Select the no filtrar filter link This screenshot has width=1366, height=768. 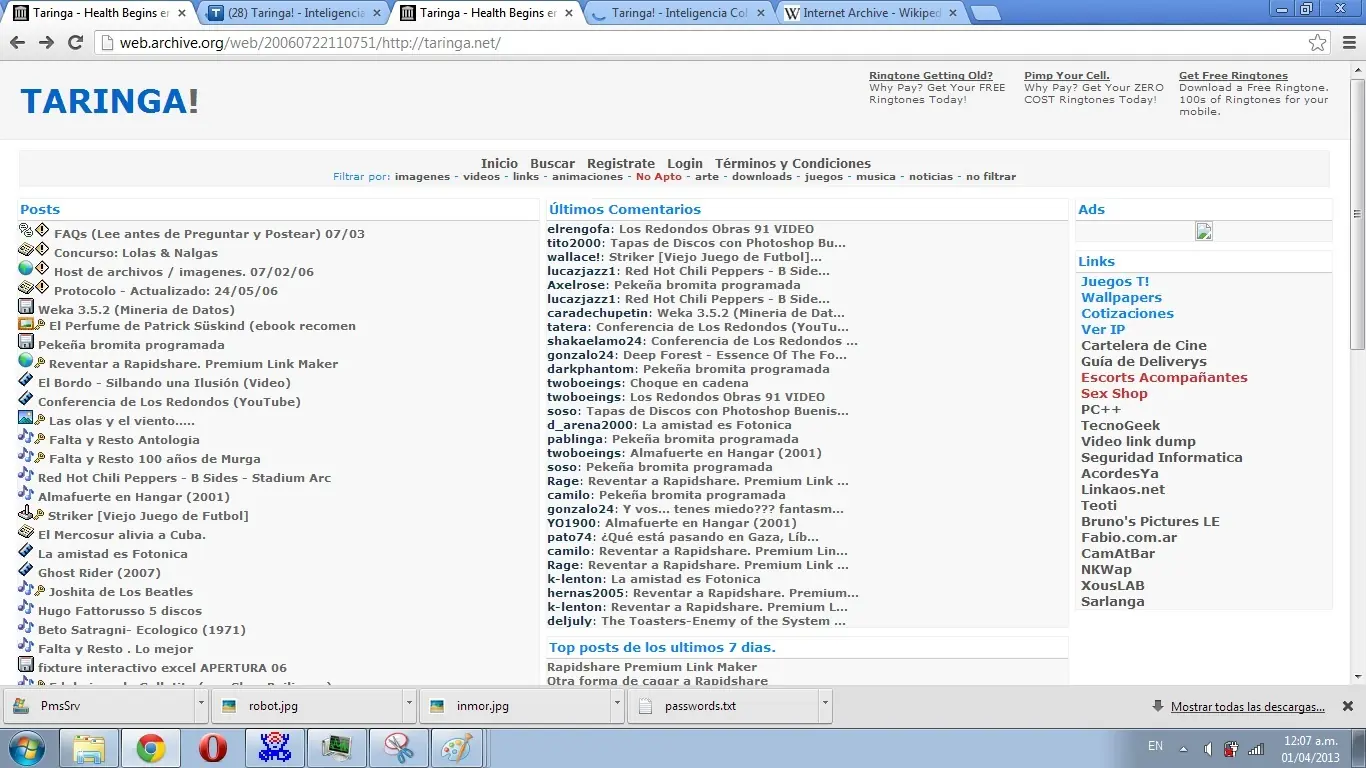click(x=991, y=177)
